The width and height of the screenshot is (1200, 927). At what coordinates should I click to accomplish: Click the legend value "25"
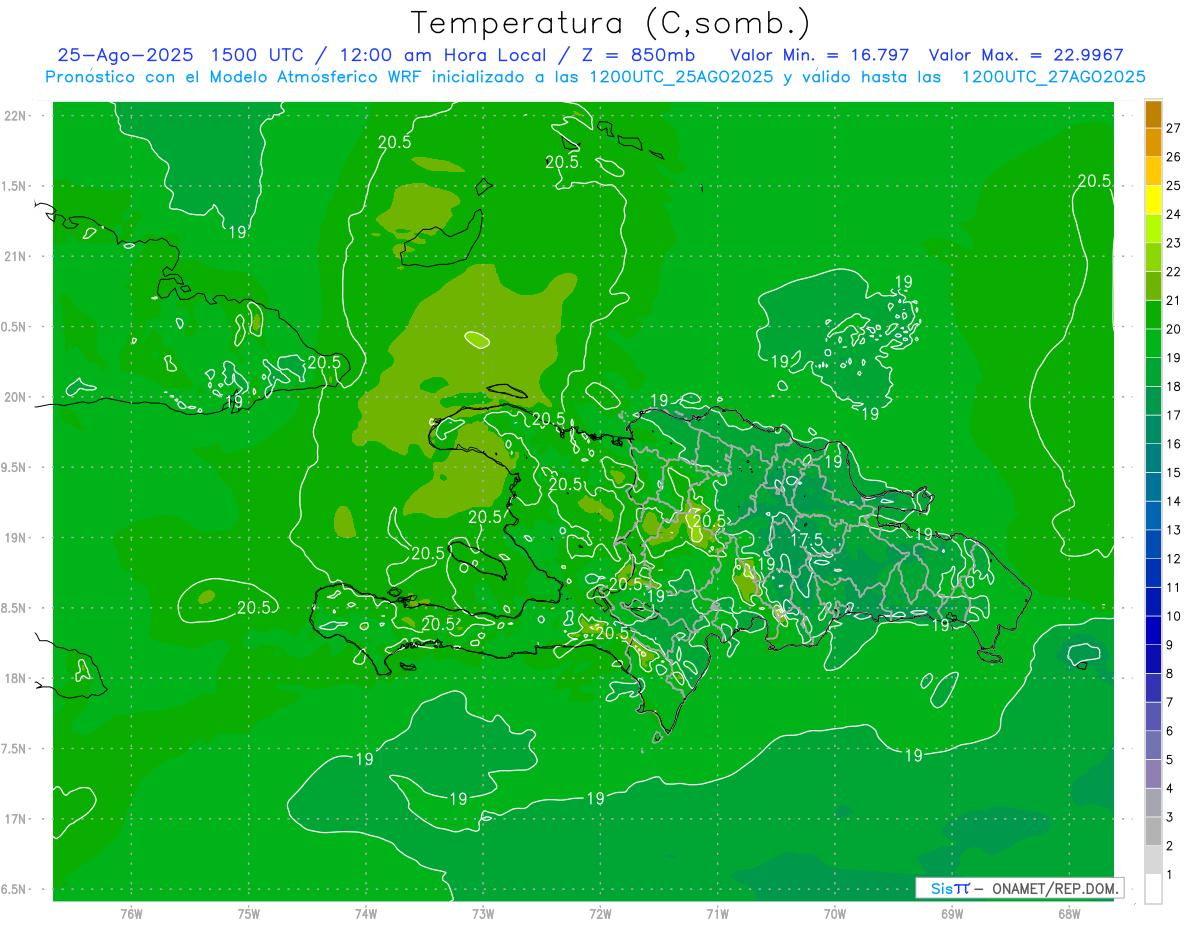click(x=1173, y=185)
